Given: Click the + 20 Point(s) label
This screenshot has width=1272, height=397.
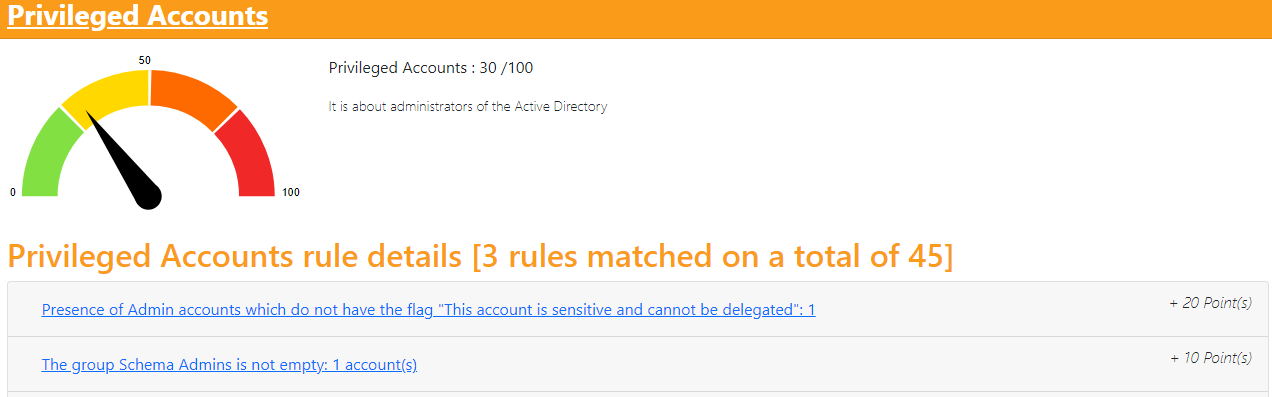Looking at the screenshot, I should pyautogui.click(x=1210, y=303).
